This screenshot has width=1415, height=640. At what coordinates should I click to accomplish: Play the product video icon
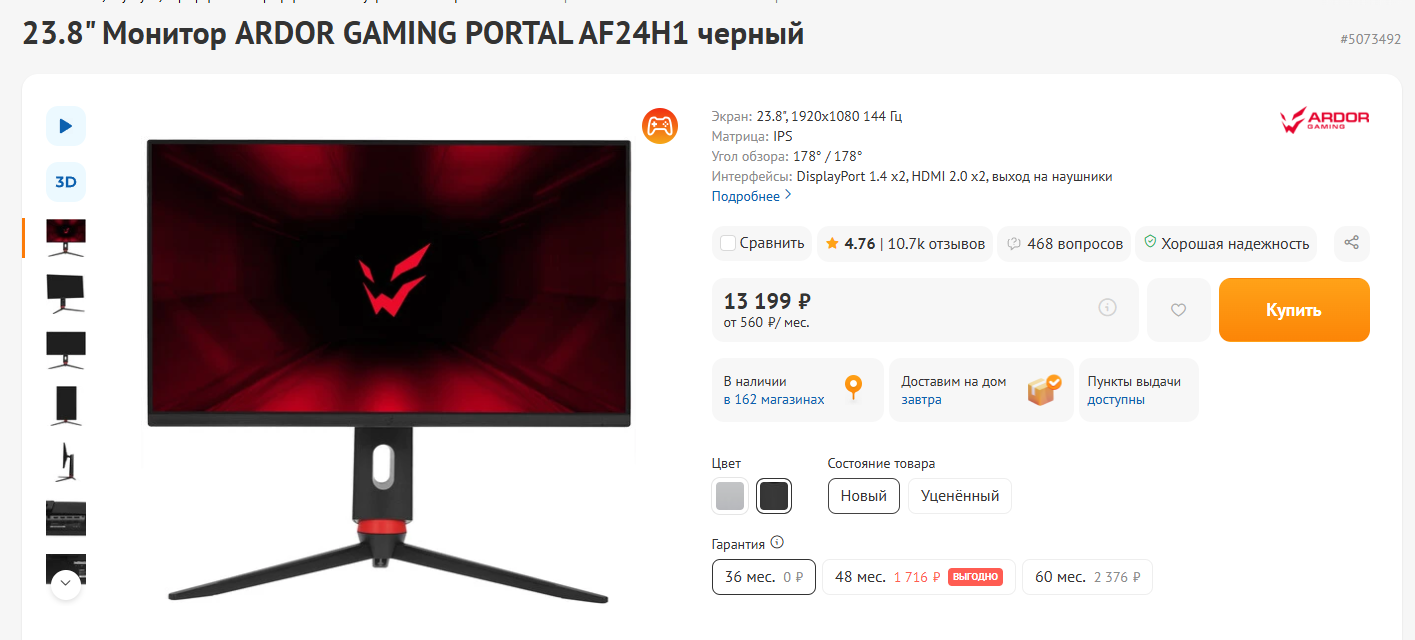(66, 126)
